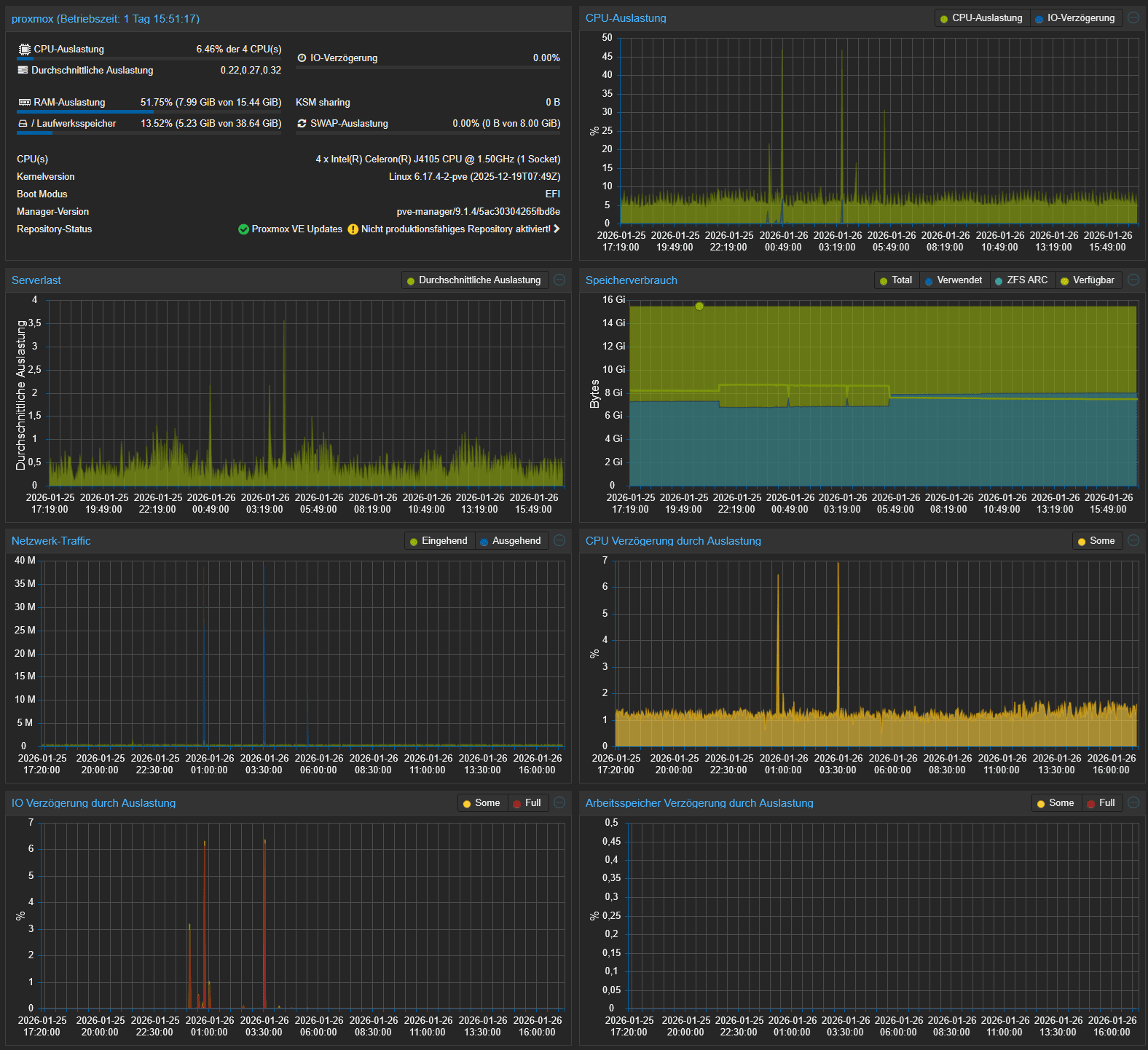Click the yellow repository warning icon
Viewport: 1148px width, 1050px height.
tap(353, 229)
